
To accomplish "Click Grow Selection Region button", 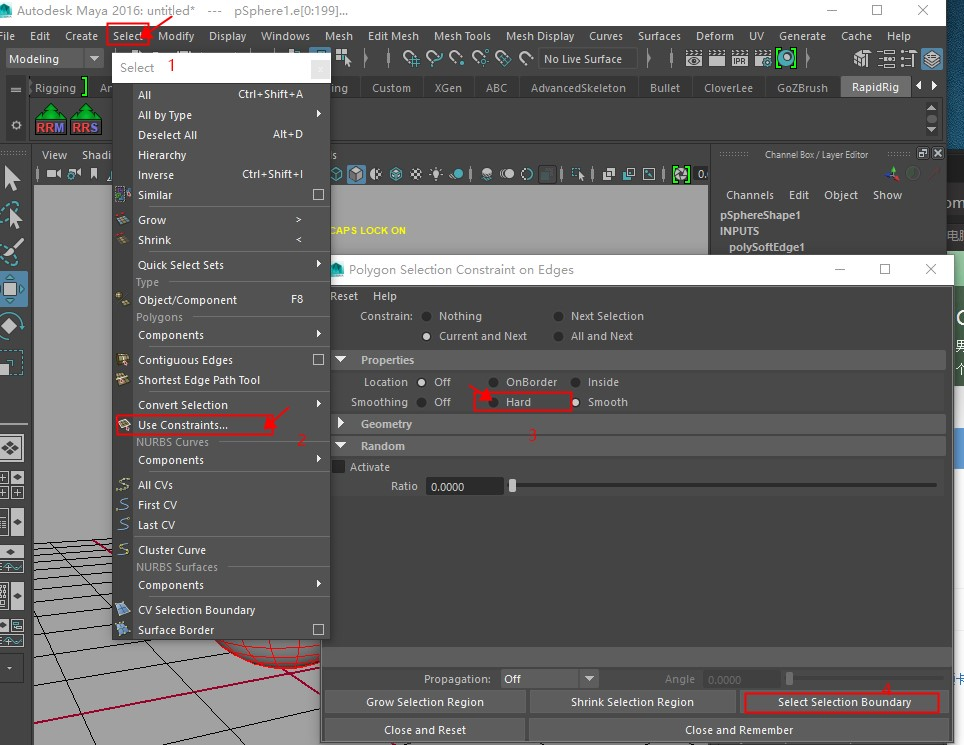I will click(425, 702).
